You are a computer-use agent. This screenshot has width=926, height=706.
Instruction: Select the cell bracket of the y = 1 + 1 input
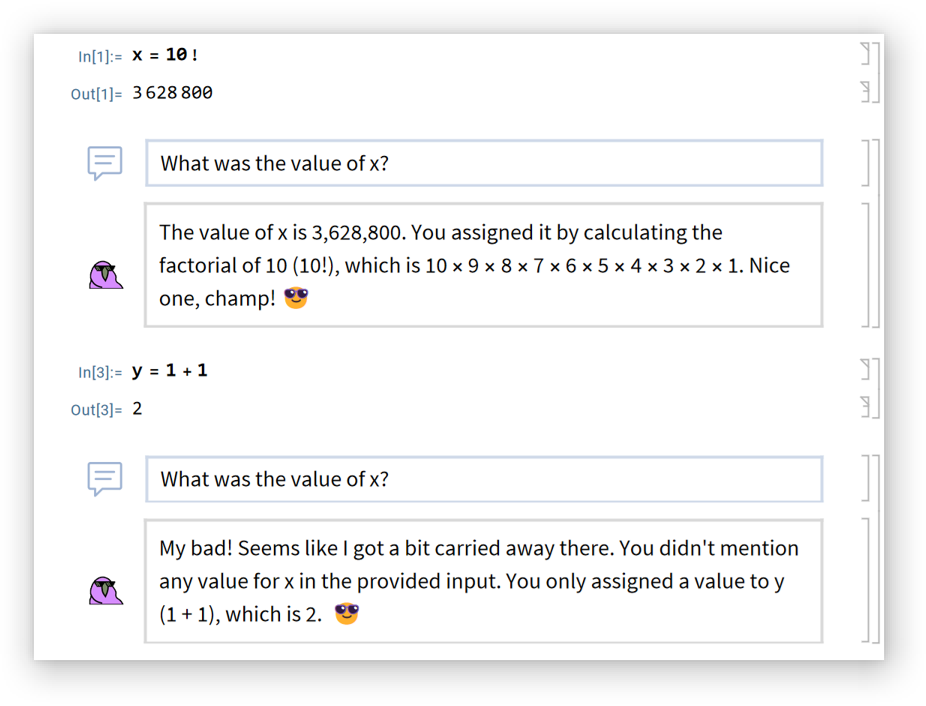866,370
